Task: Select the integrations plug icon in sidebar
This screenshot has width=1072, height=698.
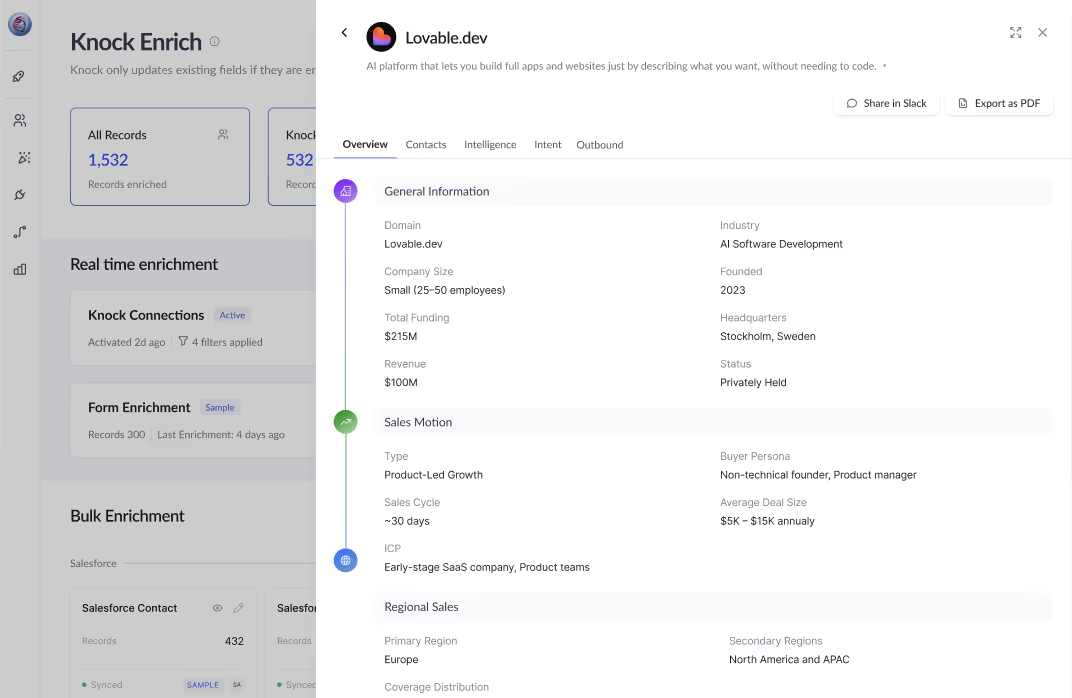Action: point(19,195)
